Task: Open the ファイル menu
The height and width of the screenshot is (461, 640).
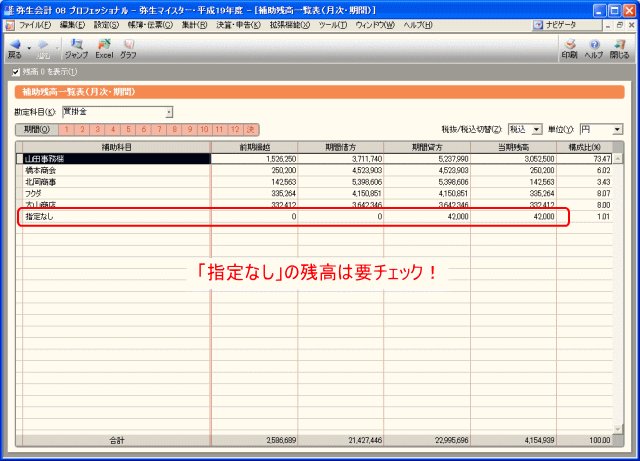Action: tap(35, 25)
